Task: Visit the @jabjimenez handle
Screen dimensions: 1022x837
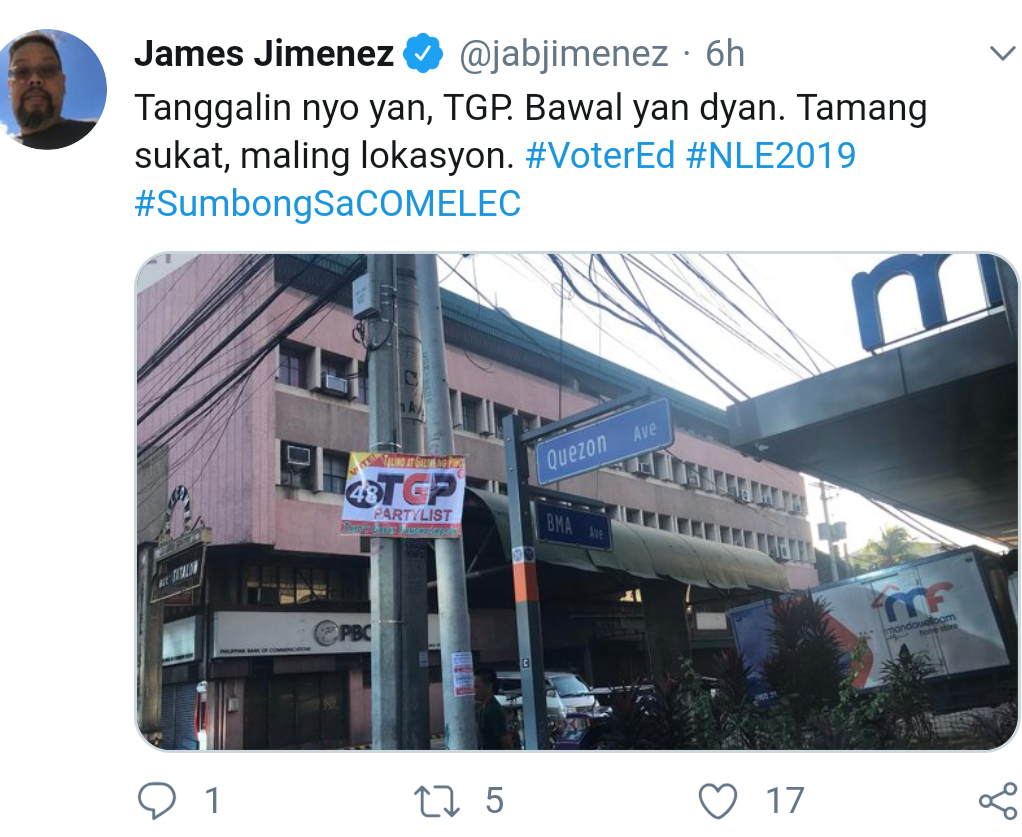Action: [x=564, y=54]
